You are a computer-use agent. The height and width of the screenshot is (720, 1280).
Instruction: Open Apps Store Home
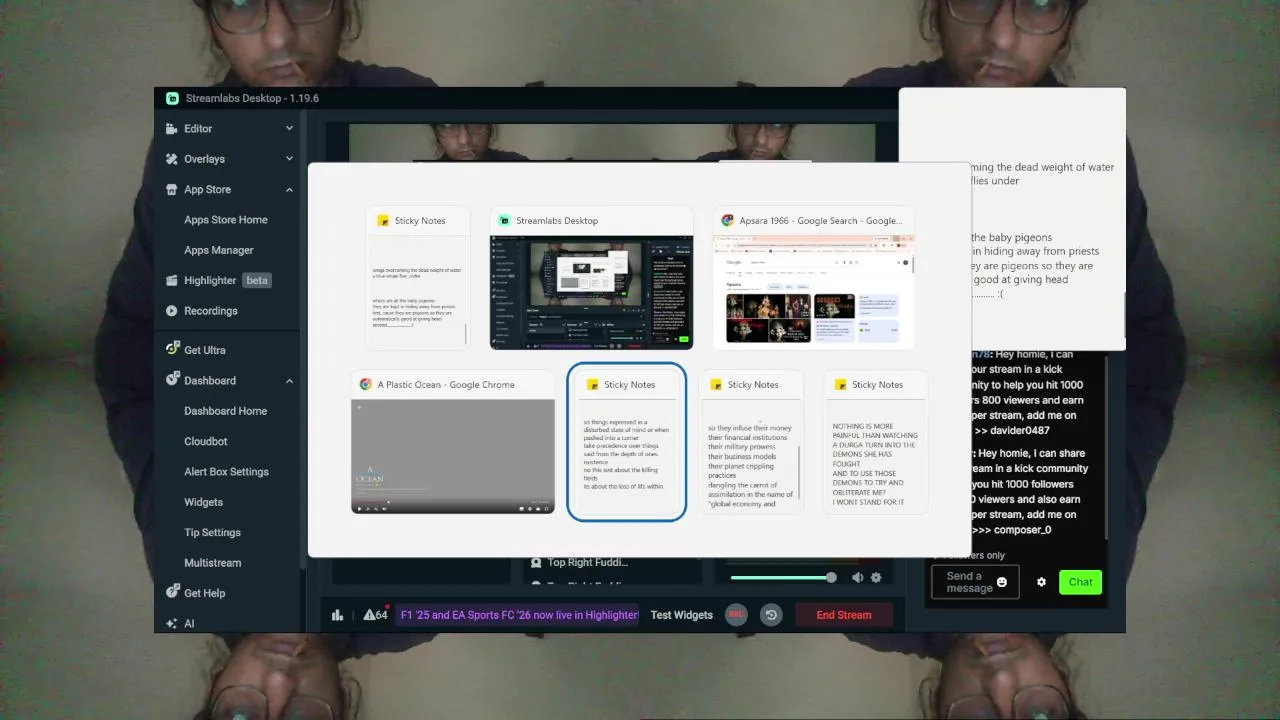coord(226,220)
